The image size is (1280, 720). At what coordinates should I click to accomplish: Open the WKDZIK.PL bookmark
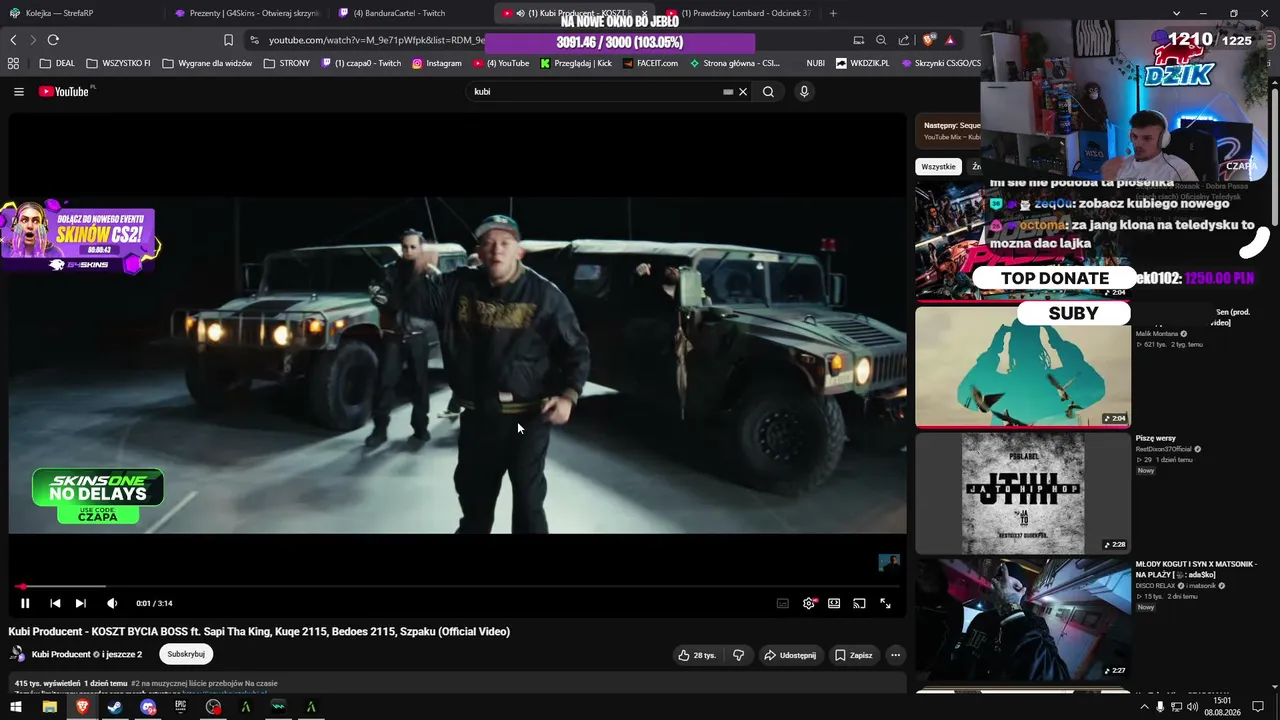point(861,63)
